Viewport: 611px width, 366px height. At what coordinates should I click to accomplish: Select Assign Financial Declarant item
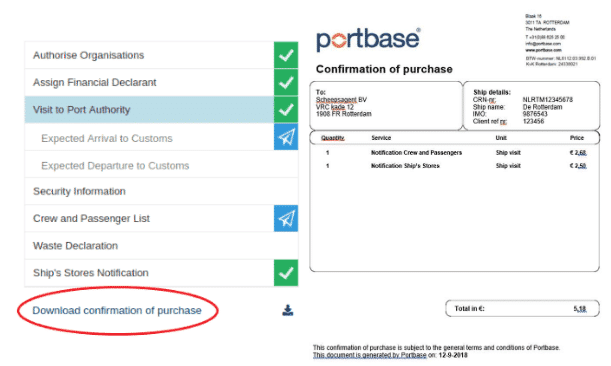(149, 83)
